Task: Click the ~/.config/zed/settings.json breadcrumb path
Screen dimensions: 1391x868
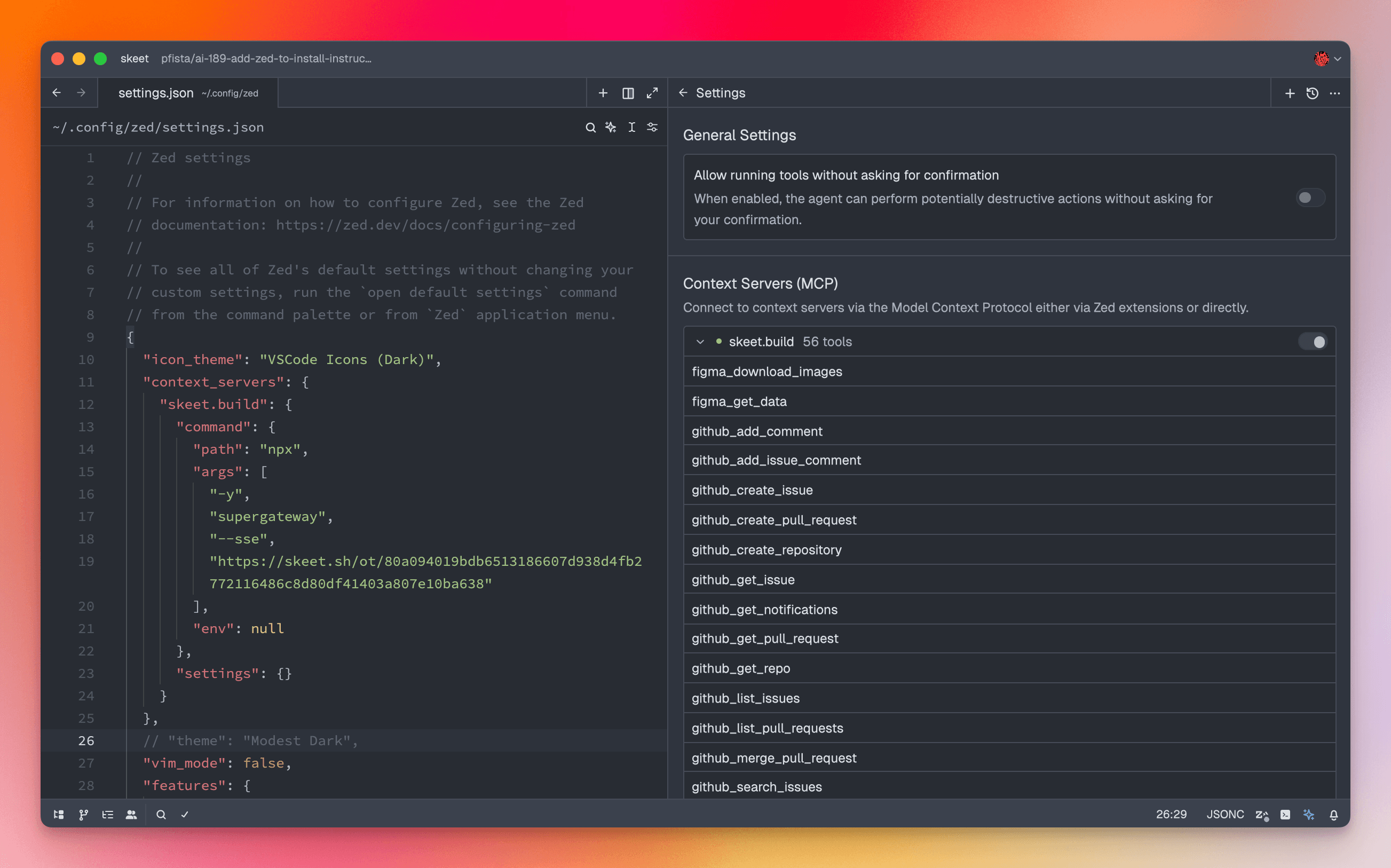Action: [159, 128]
